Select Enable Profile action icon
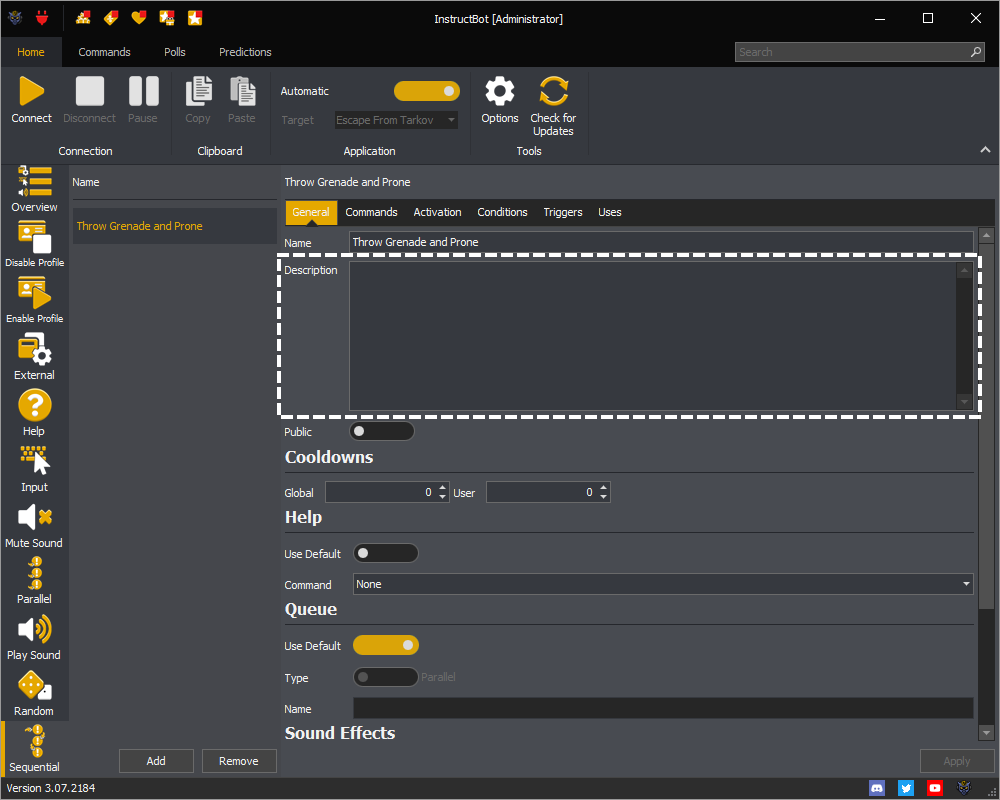 pos(34,293)
